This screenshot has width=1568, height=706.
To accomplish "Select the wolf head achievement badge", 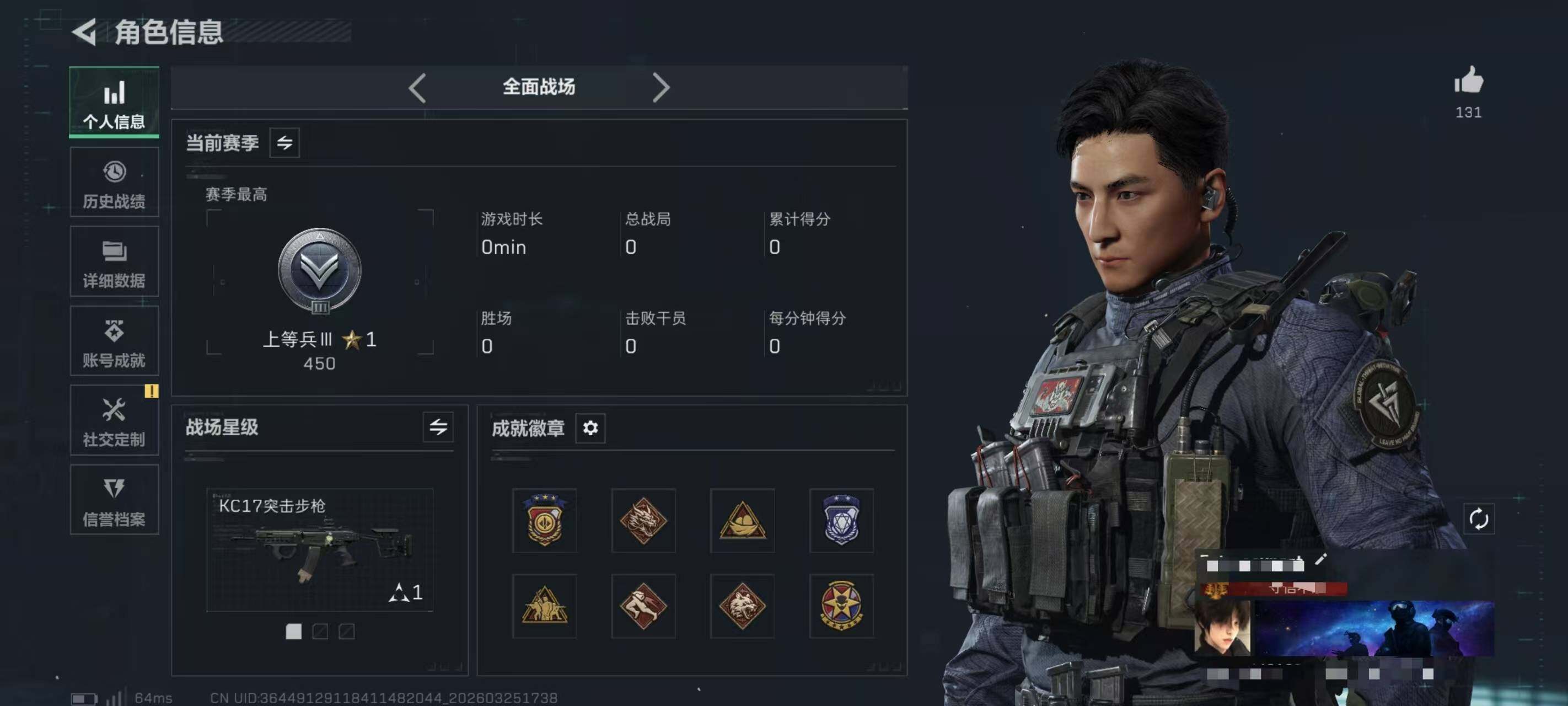I will click(x=742, y=606).
